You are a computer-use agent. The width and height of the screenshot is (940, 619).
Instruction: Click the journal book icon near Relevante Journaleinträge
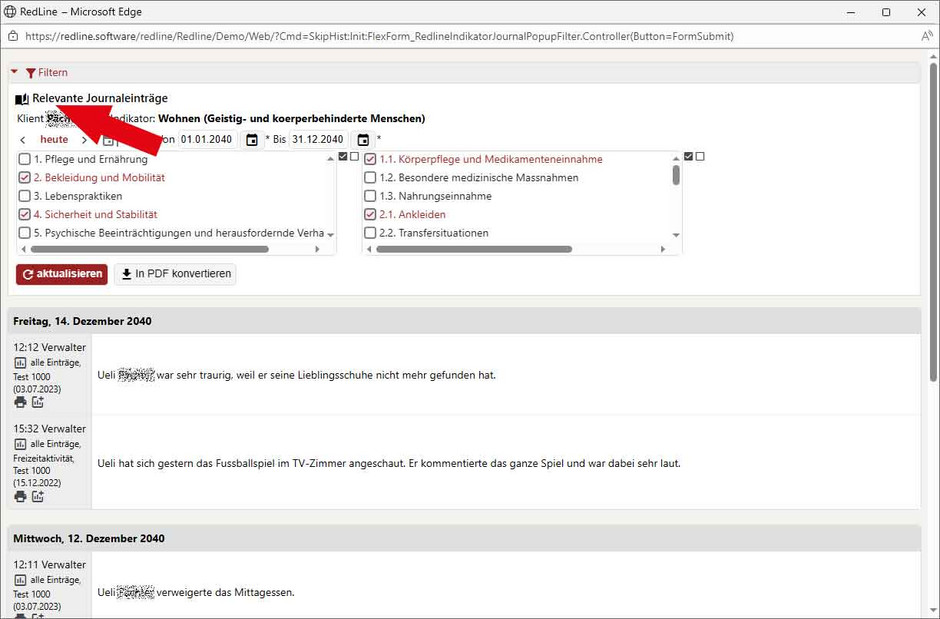point(21,98)
